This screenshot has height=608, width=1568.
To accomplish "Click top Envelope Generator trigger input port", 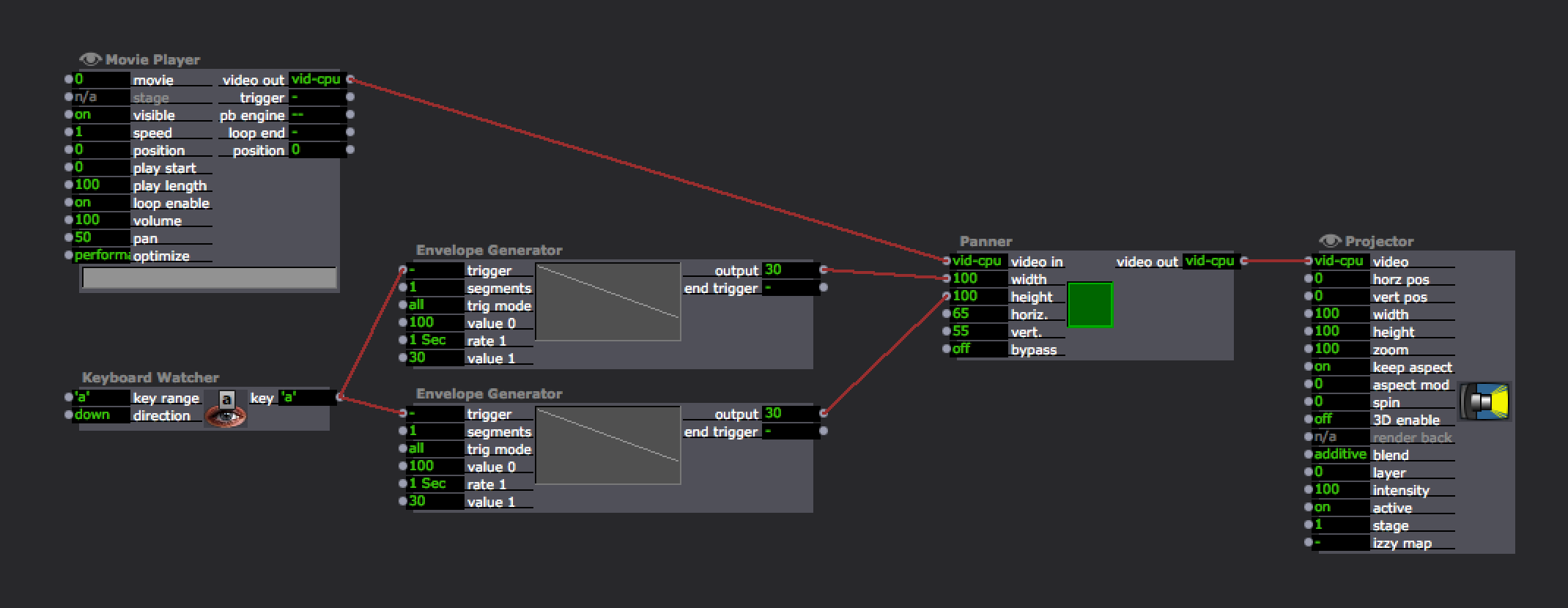I will pyautogui.click(x=403, y=270).
